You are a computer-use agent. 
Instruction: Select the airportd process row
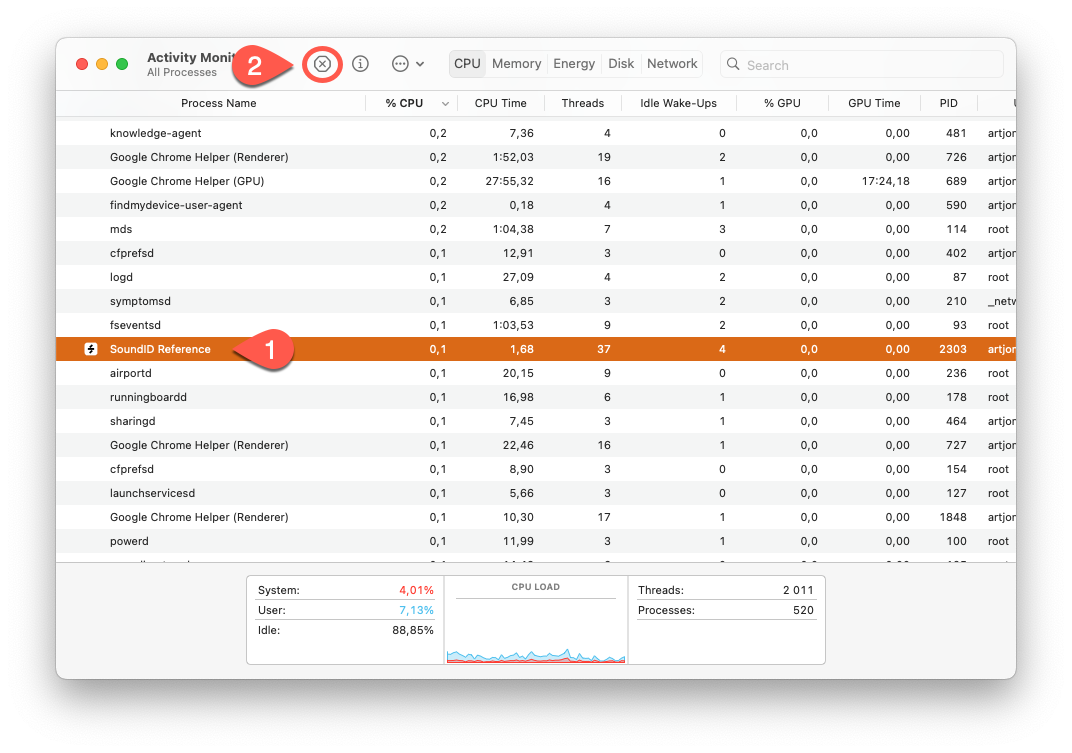pyautogui.click(x=536, y=373)
